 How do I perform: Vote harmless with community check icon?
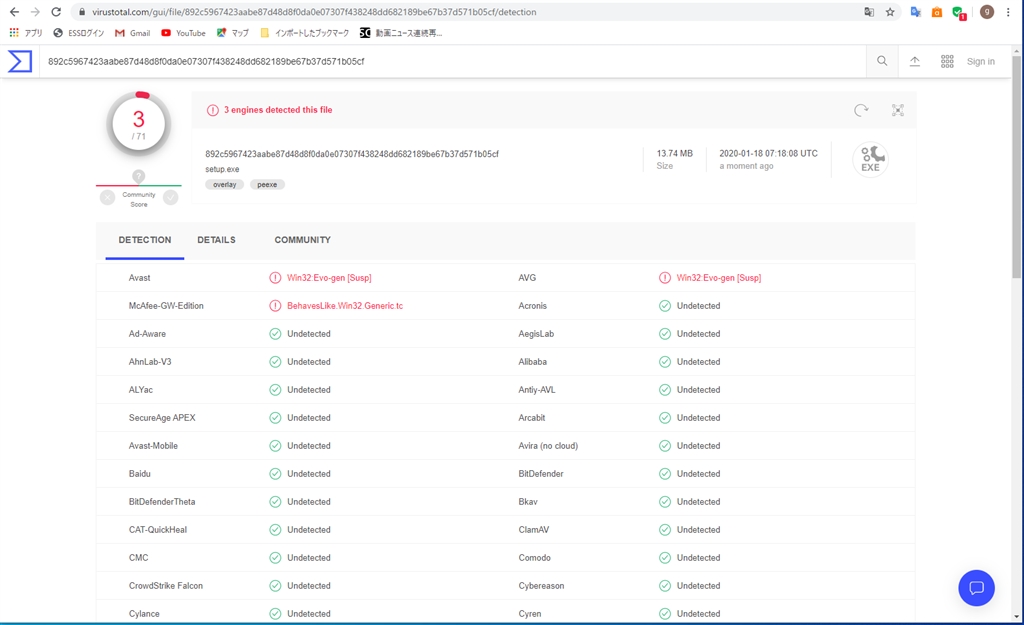tap(170, 197)
